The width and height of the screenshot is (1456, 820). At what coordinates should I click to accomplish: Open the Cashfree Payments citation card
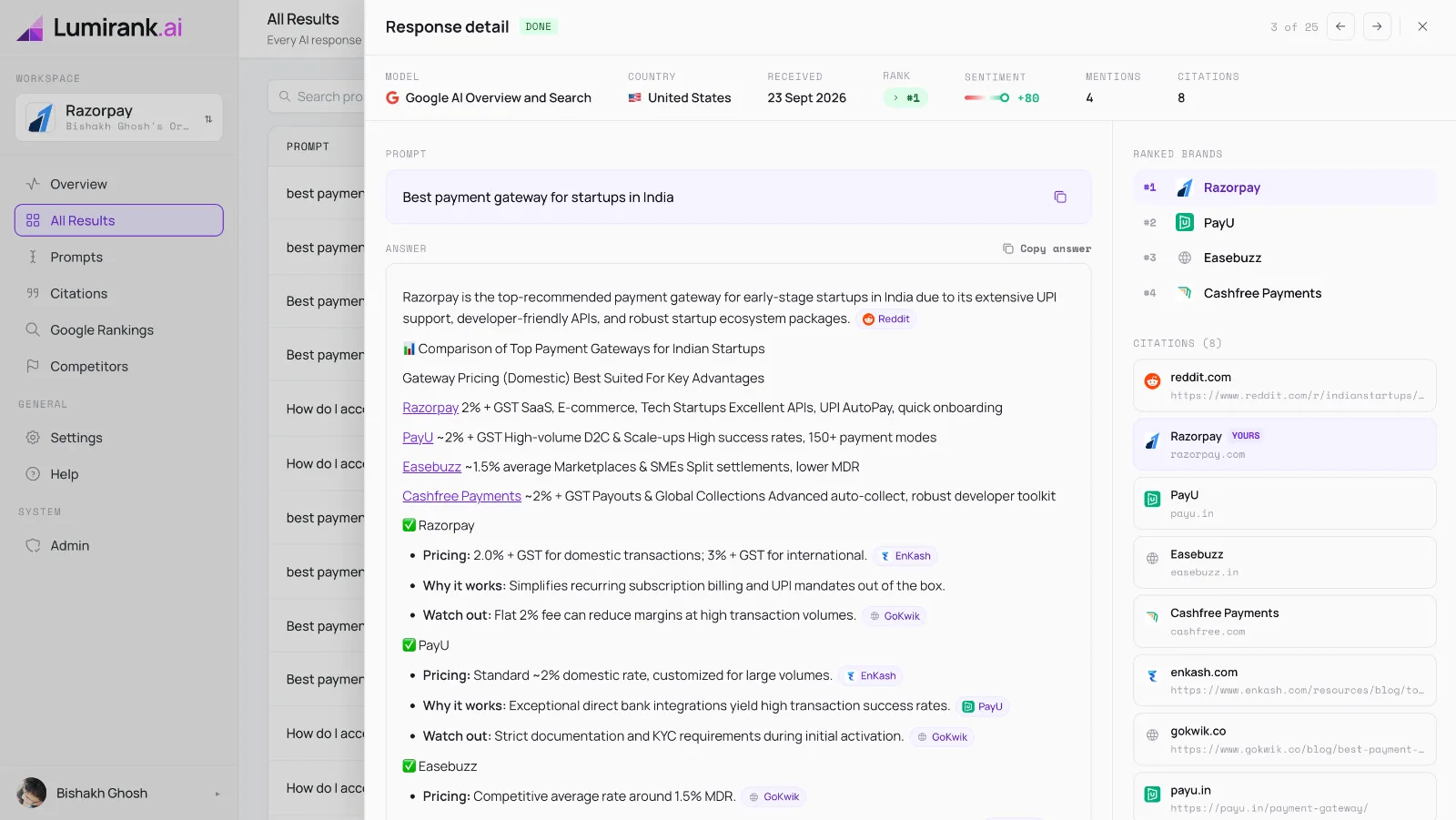(1284, 622)
